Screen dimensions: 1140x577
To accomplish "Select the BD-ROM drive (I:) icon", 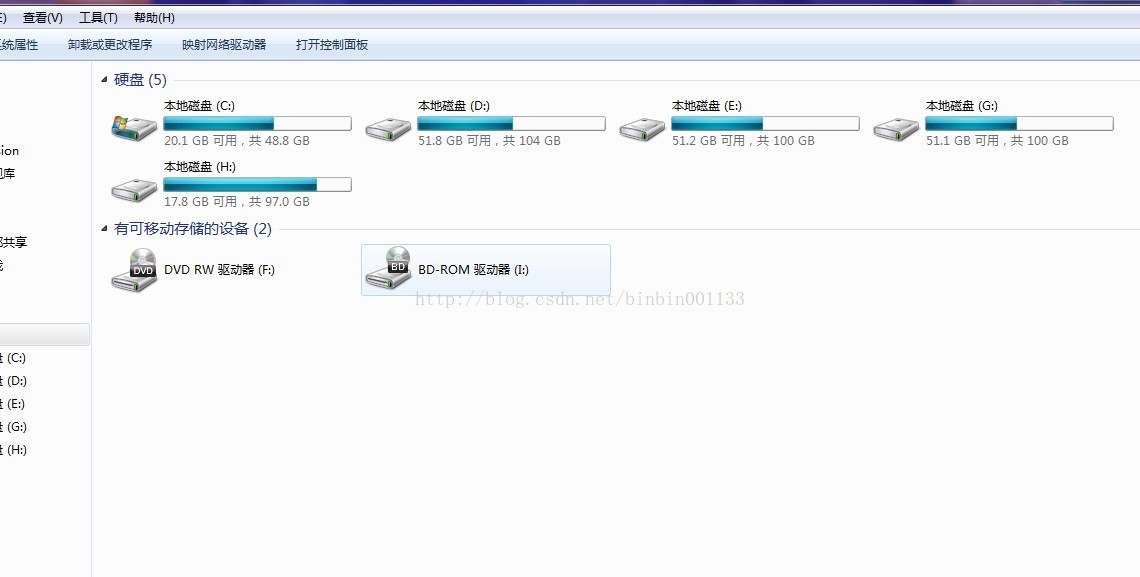I will [x=388, y=267].
